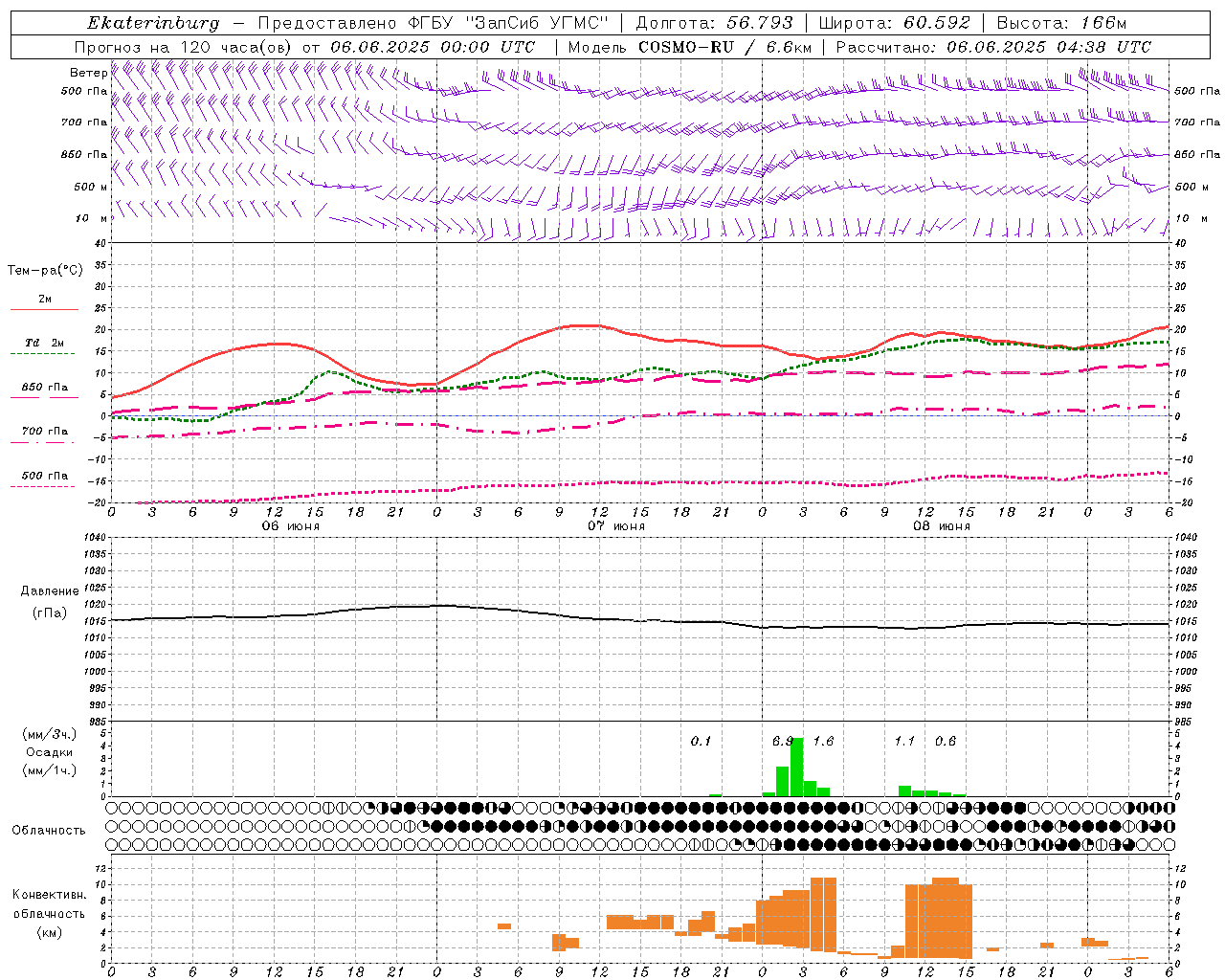Click the Модель COSMO-RU / 6.6км label
Screen dimensions: 1225x980
click(x=690, y=47)
